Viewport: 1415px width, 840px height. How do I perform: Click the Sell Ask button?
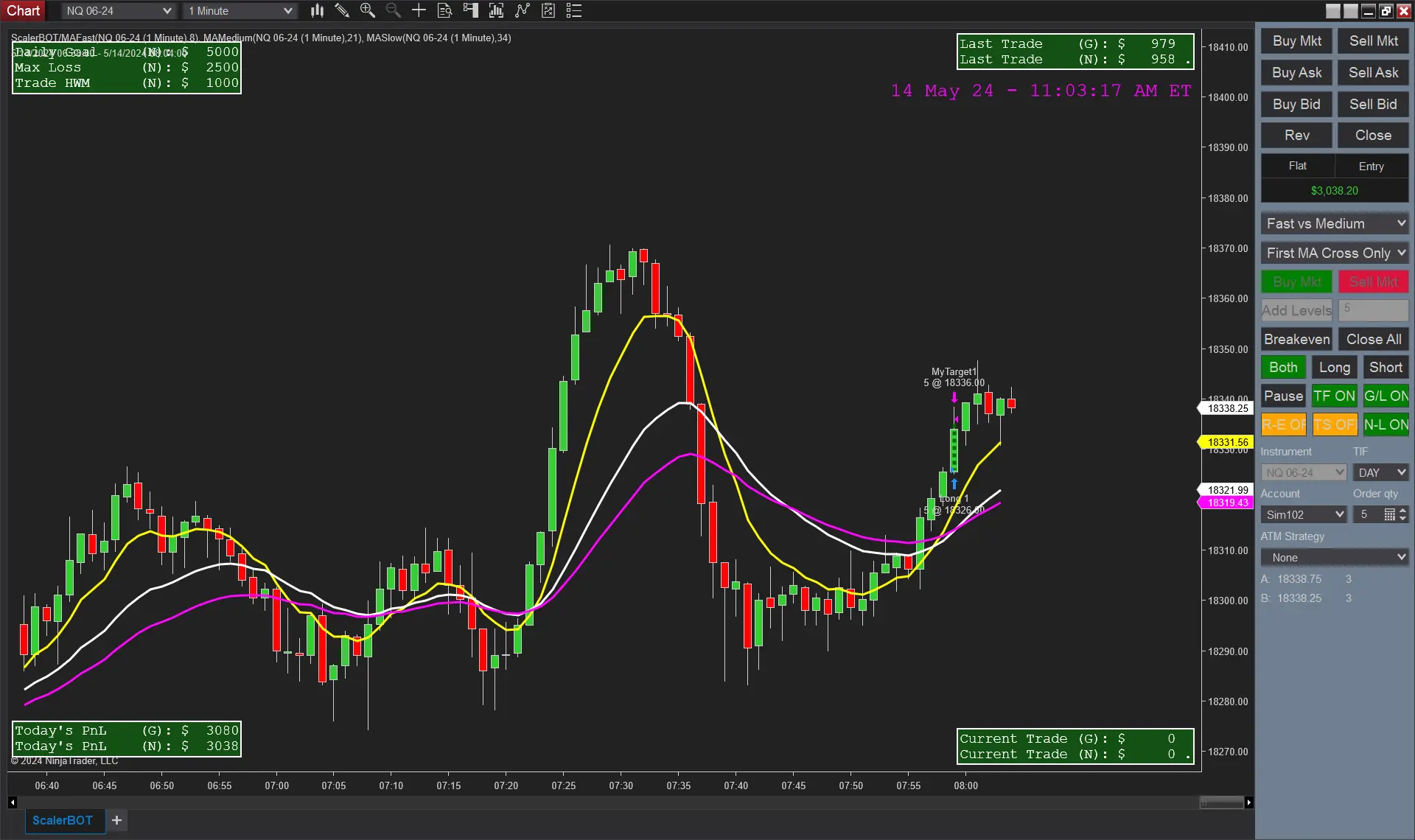(1373, 73)
